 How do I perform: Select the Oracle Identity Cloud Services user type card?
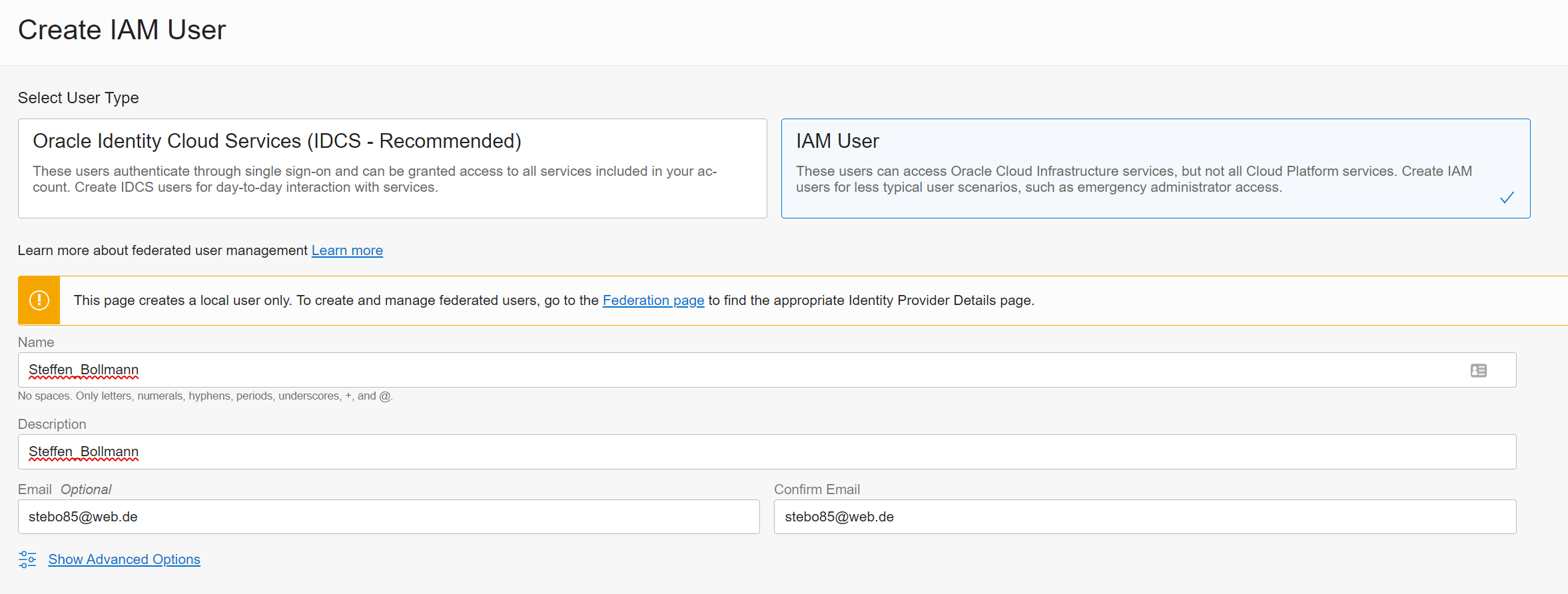[x=392, y=168]
